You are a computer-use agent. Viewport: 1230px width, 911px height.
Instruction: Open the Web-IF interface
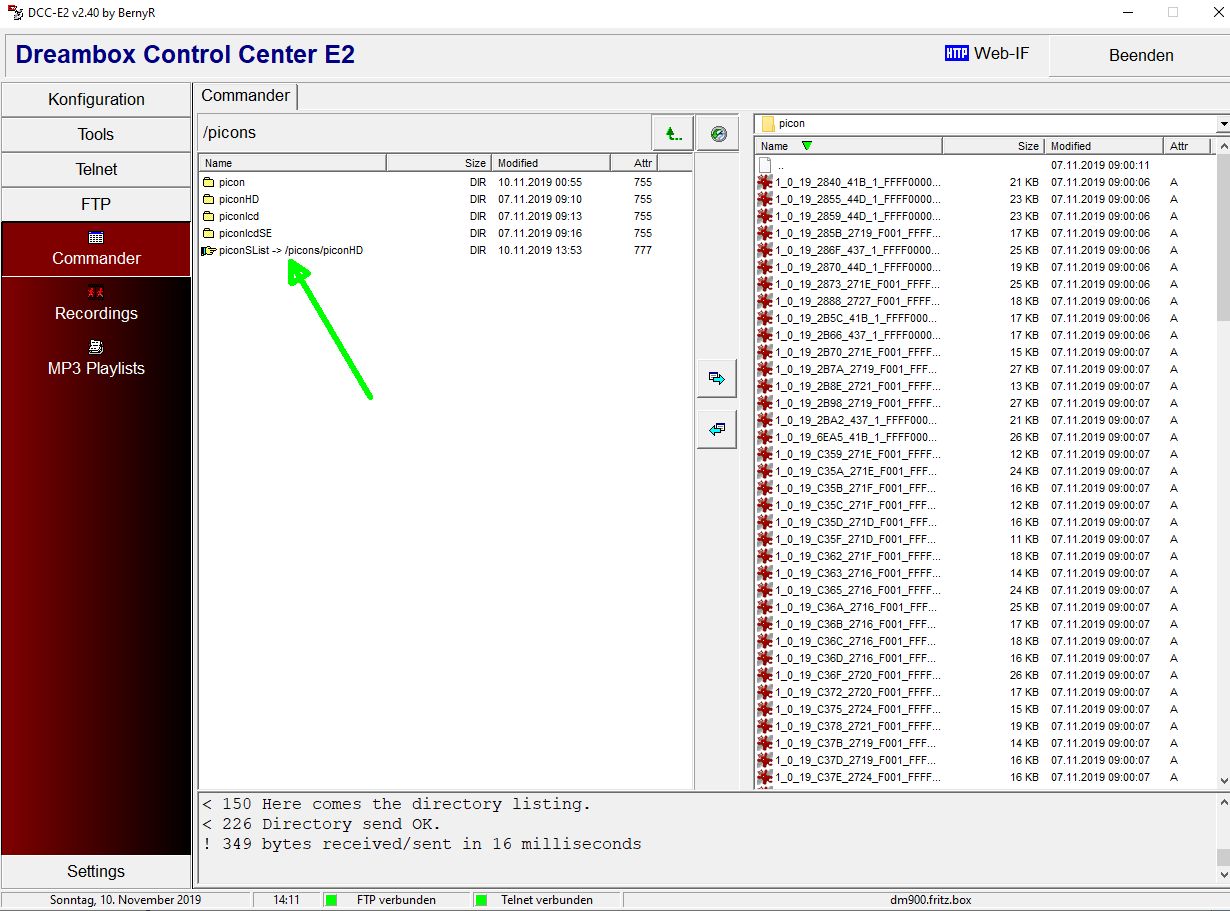(1001, 53)
